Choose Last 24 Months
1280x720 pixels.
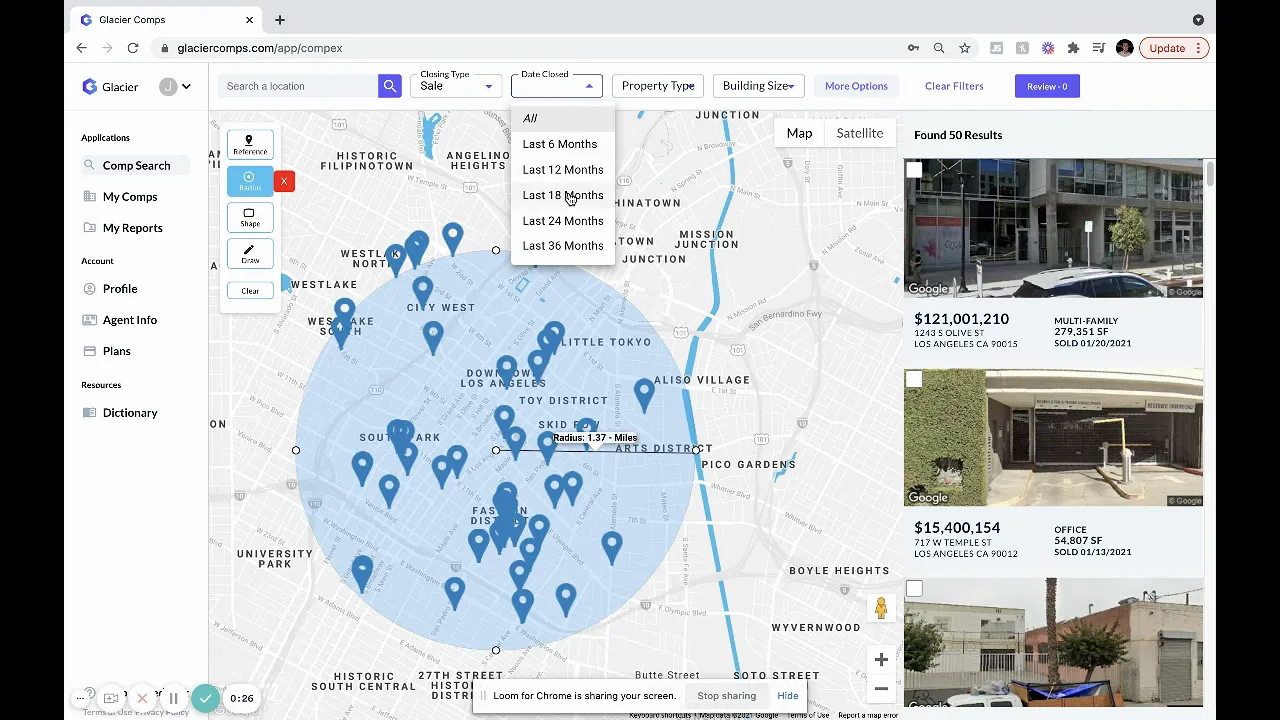(562, 221)
